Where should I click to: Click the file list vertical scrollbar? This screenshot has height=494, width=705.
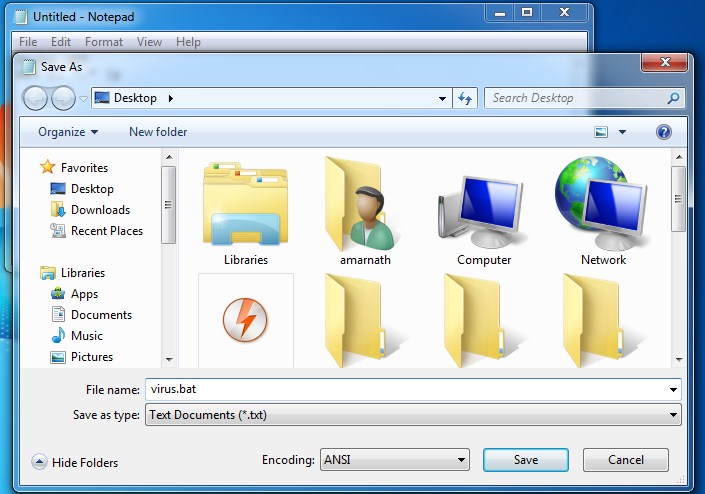pos(679,258)
